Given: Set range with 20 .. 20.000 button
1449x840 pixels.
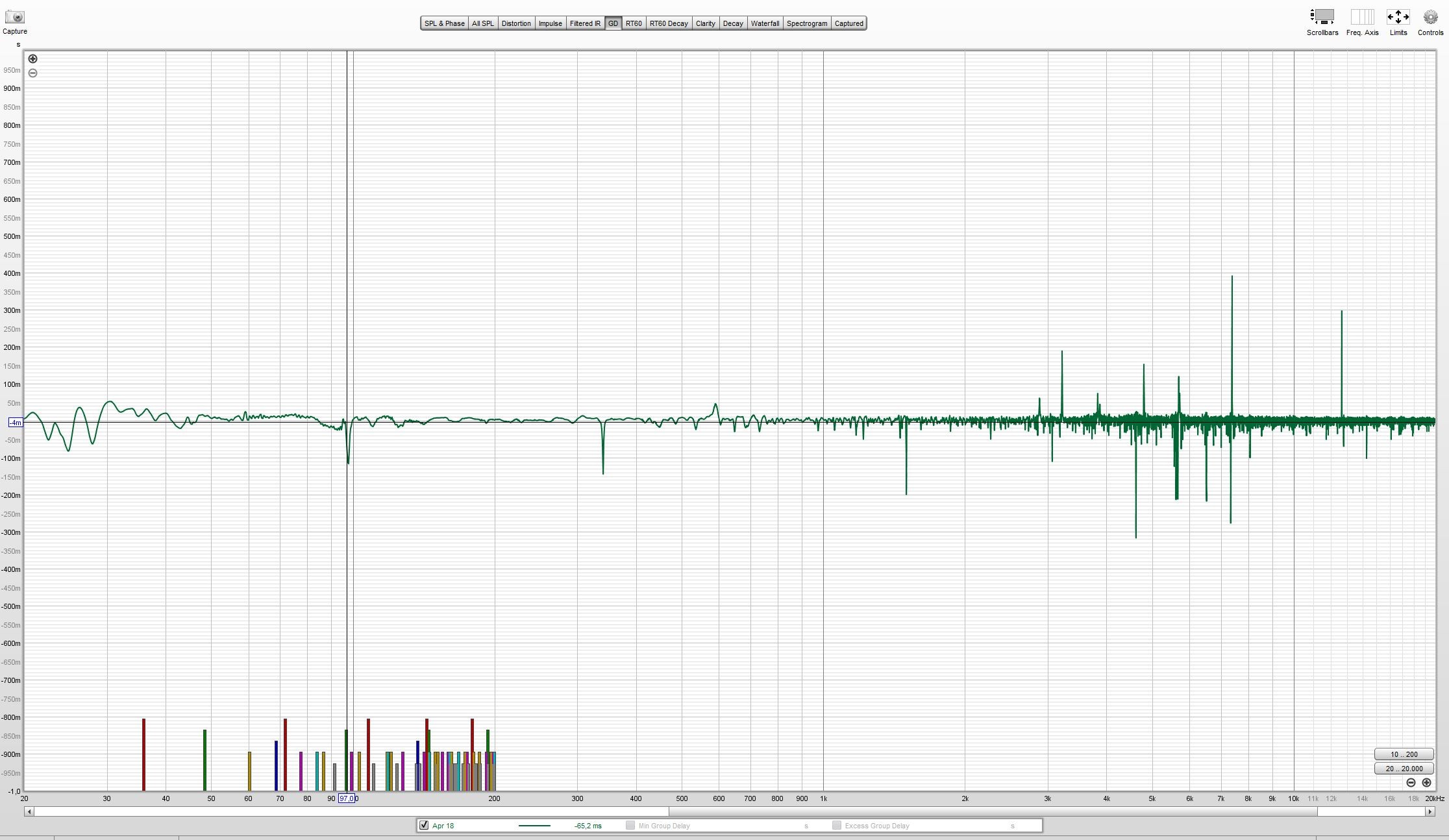Looking at the screenshot, I should 1404,769.
